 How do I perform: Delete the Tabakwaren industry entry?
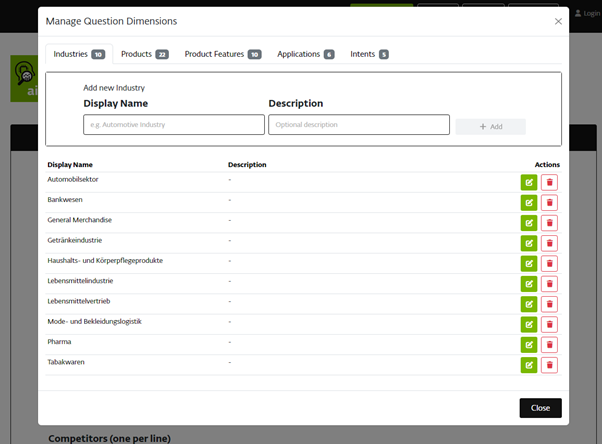549,365
